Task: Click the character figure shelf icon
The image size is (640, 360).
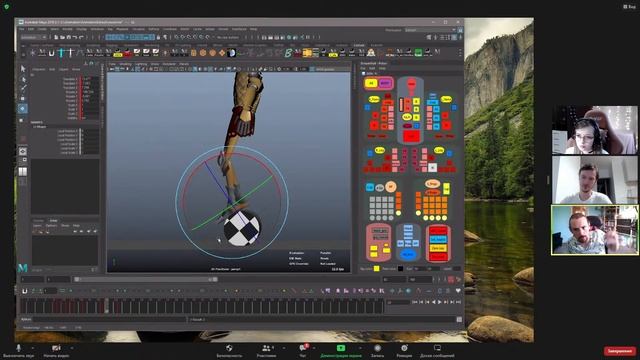Action: click(x=371, y=52)
